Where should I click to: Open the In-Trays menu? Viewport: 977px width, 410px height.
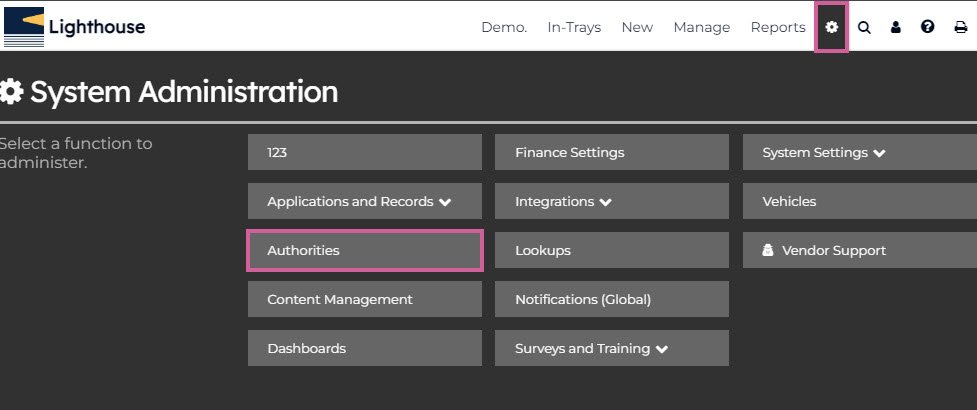click(574, 27)
